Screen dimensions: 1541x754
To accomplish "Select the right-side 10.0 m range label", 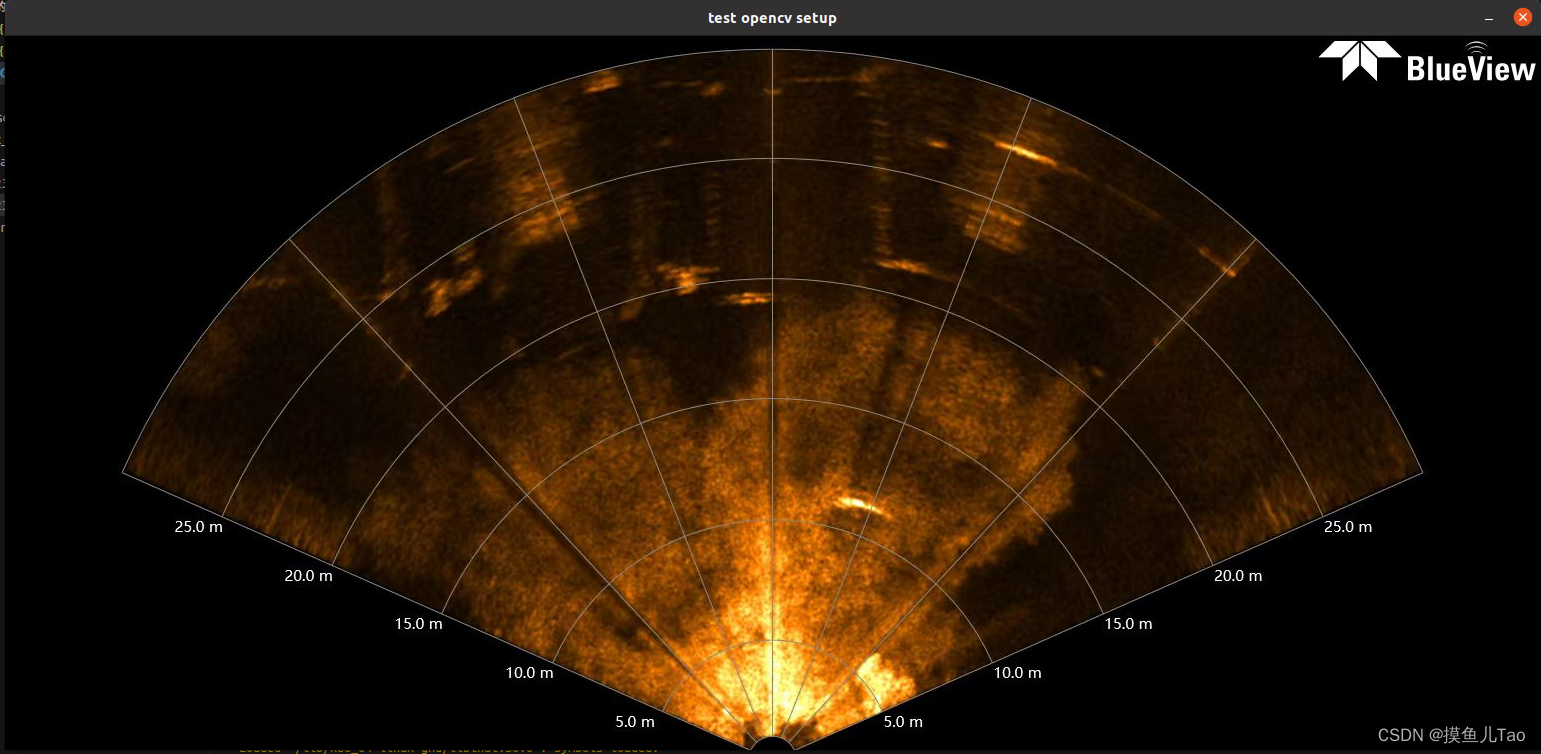I will coord(1017,673).
